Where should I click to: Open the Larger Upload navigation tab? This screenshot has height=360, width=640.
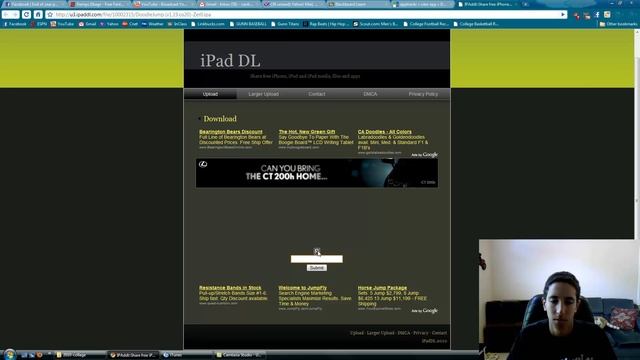[263, 94]
